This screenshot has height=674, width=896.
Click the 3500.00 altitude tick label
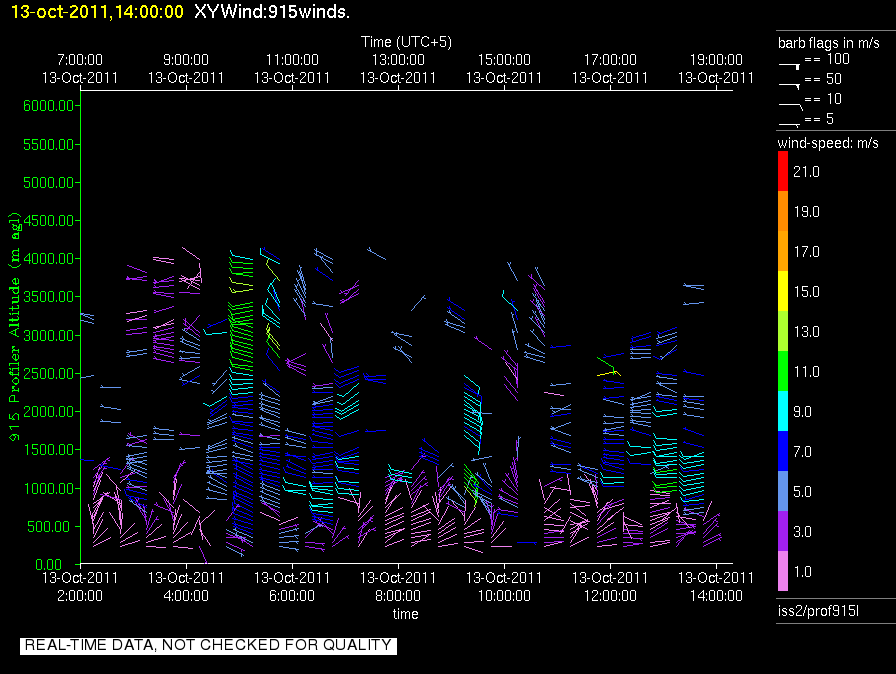[49, 296]
